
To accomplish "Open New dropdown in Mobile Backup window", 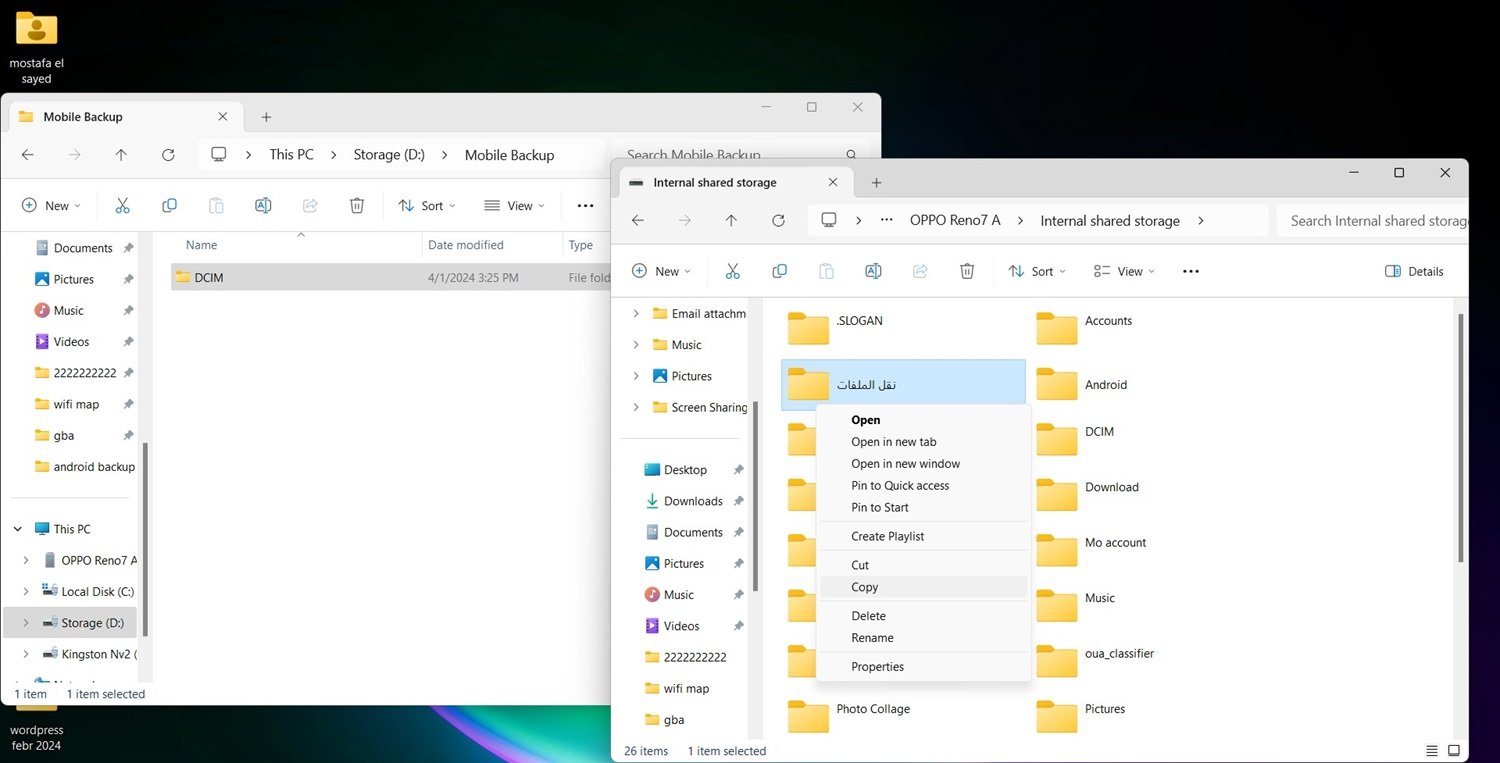I will [52, 205].
